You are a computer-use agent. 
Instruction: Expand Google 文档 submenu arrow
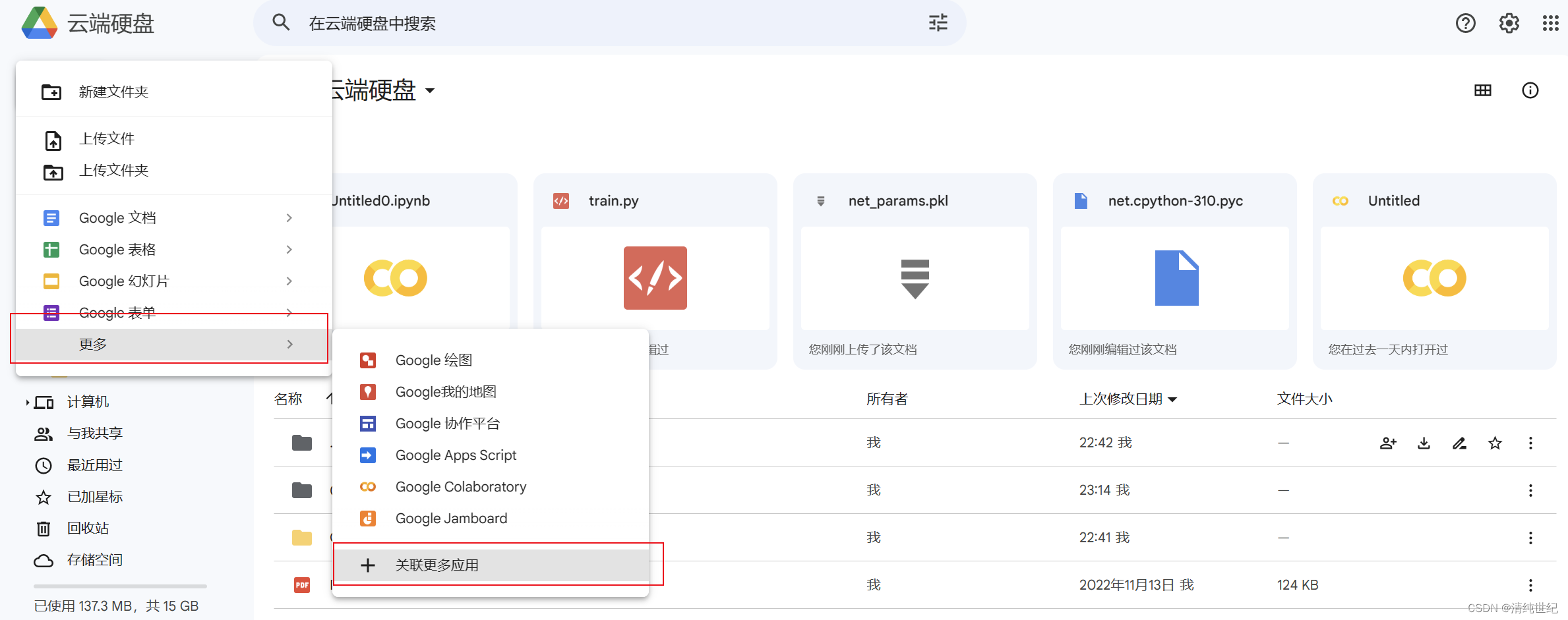(x=289, y=218)
